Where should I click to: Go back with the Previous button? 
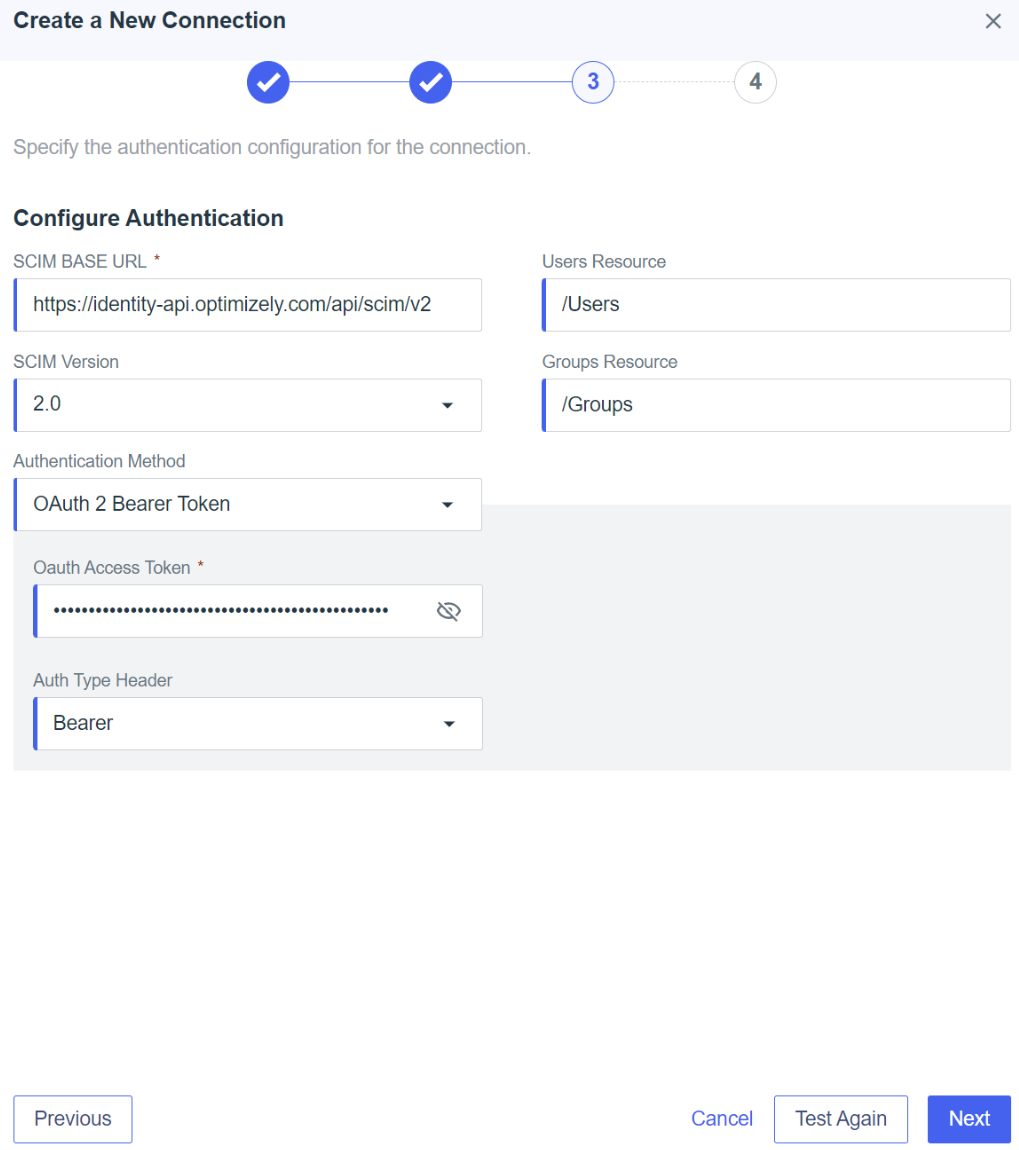coord(73,1118)
